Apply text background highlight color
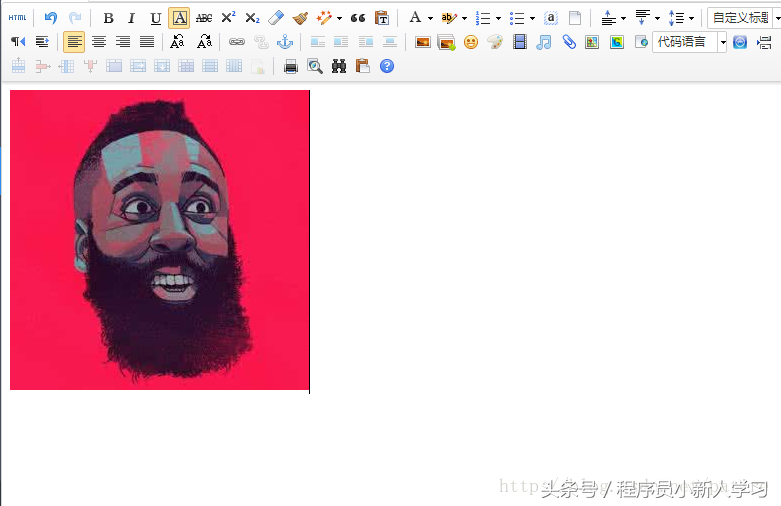The width and height of the screenshot is (781, 506). 448,18
